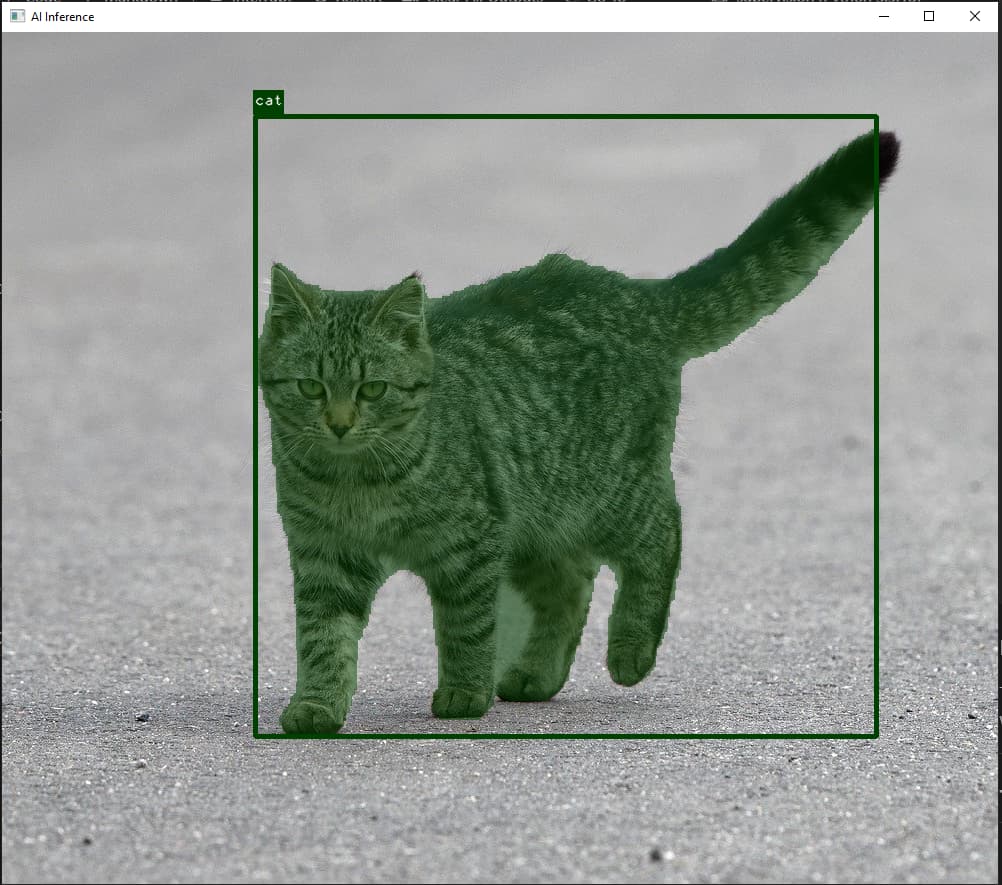Maximize the AI Inference window
Screen dimensions: 1002x885
pos(929,16)
